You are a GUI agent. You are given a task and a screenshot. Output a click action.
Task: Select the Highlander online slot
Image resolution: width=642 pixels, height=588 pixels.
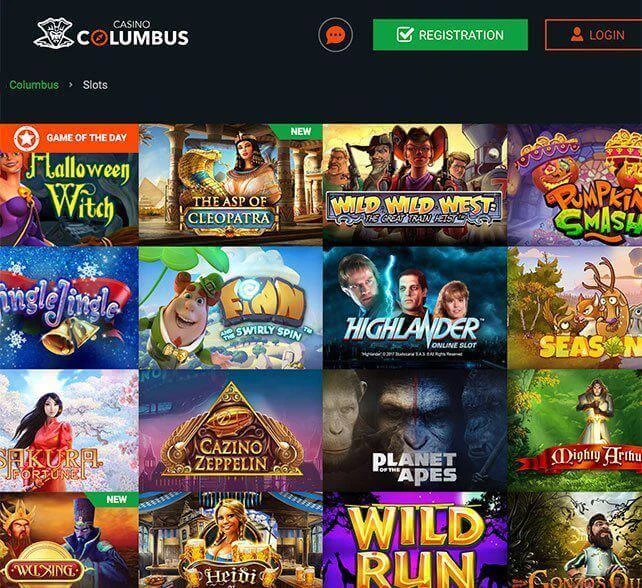(415, 308)
